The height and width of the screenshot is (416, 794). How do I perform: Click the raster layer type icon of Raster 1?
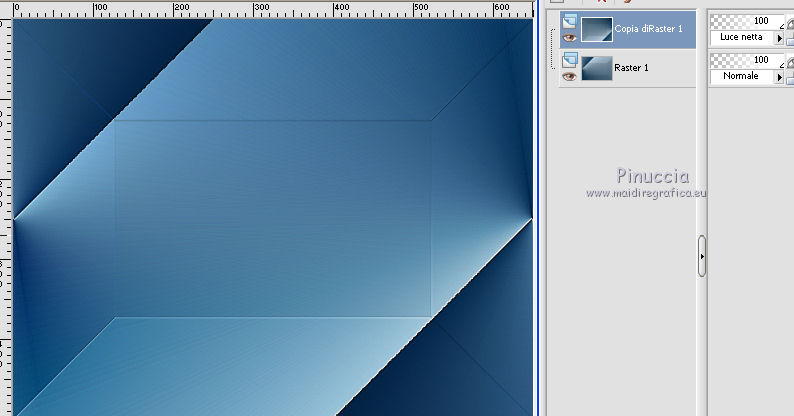coord(570,60)
